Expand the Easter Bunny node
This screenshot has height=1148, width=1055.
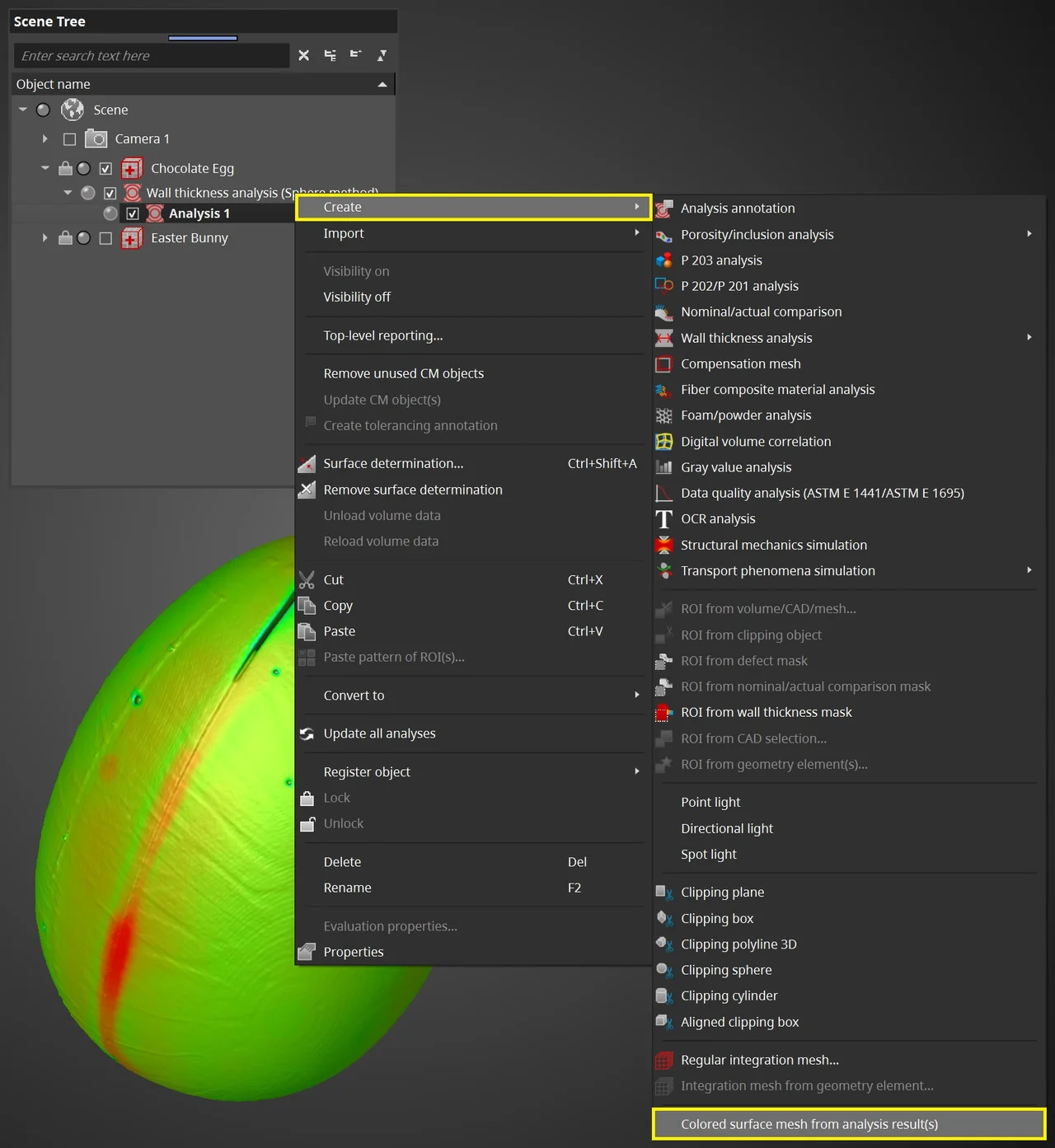[45, 238]
